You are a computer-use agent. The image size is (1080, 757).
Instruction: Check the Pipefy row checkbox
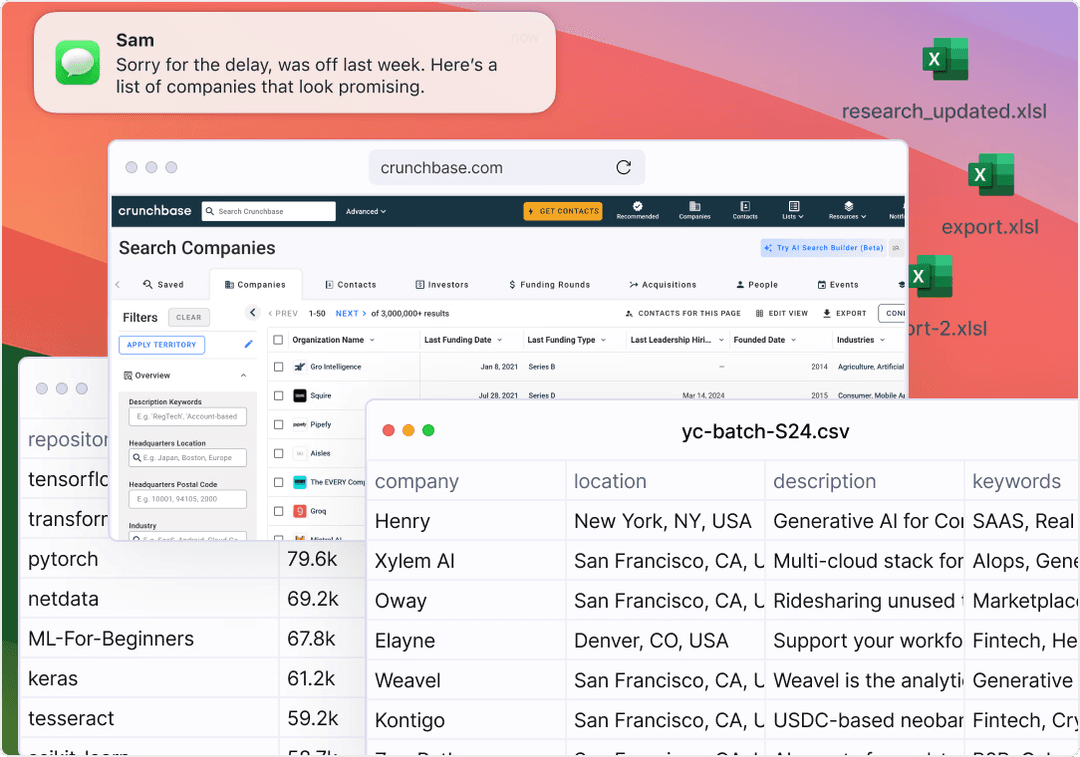click(x=278, y=425)
